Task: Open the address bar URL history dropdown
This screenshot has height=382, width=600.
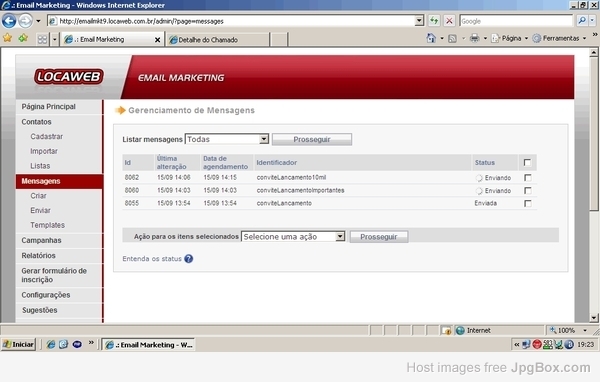Action: pos(419,21)
